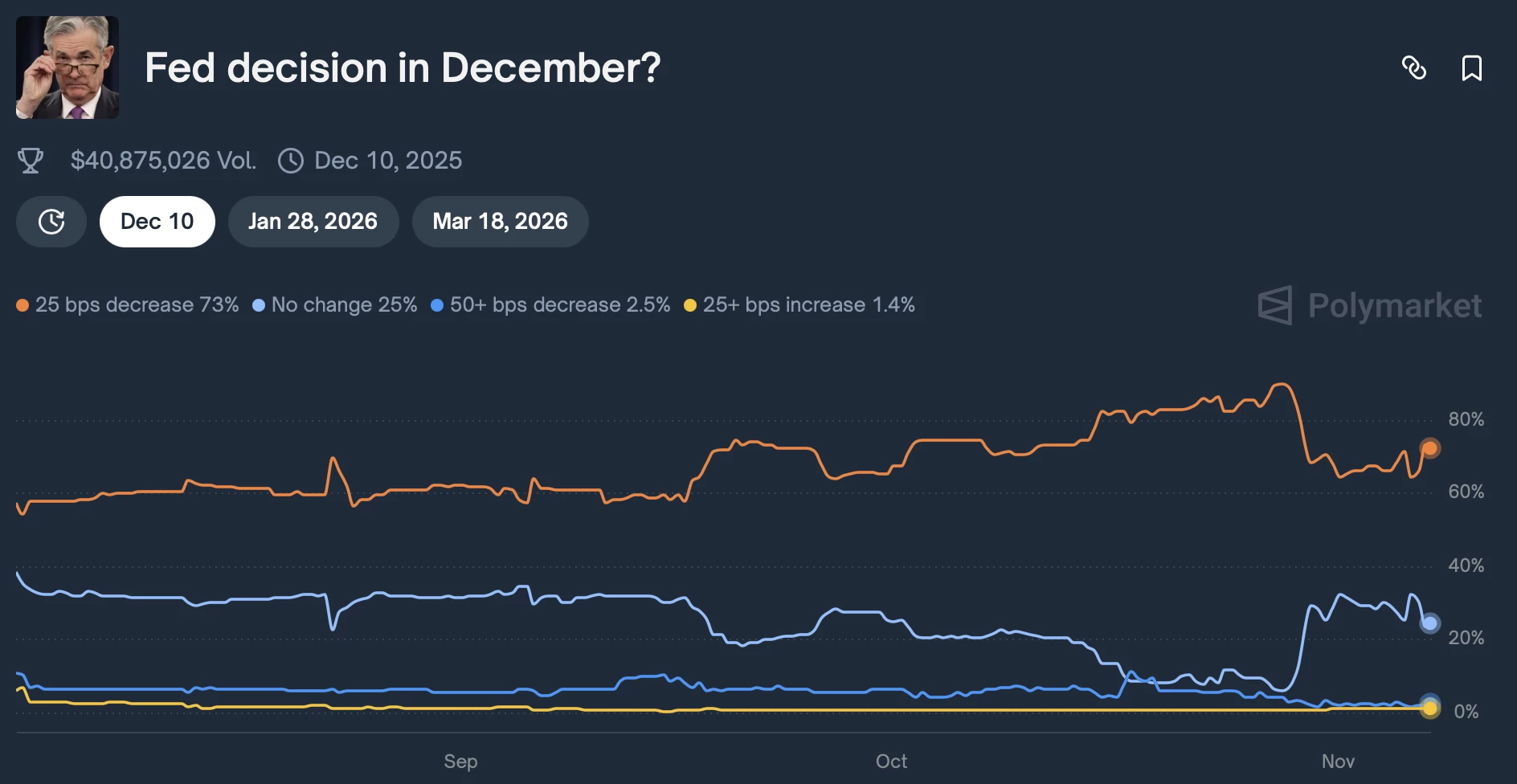Switch to the Jan 28, 2026 meeting
The width and height of the screenshot is (1517, 784).
pos(313,221)
